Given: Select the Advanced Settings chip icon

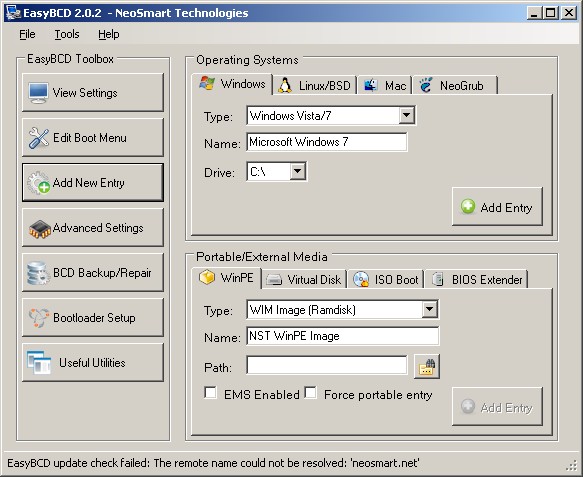Looking at the screenshot, I should pyautogui.click(x=40, y=229).
